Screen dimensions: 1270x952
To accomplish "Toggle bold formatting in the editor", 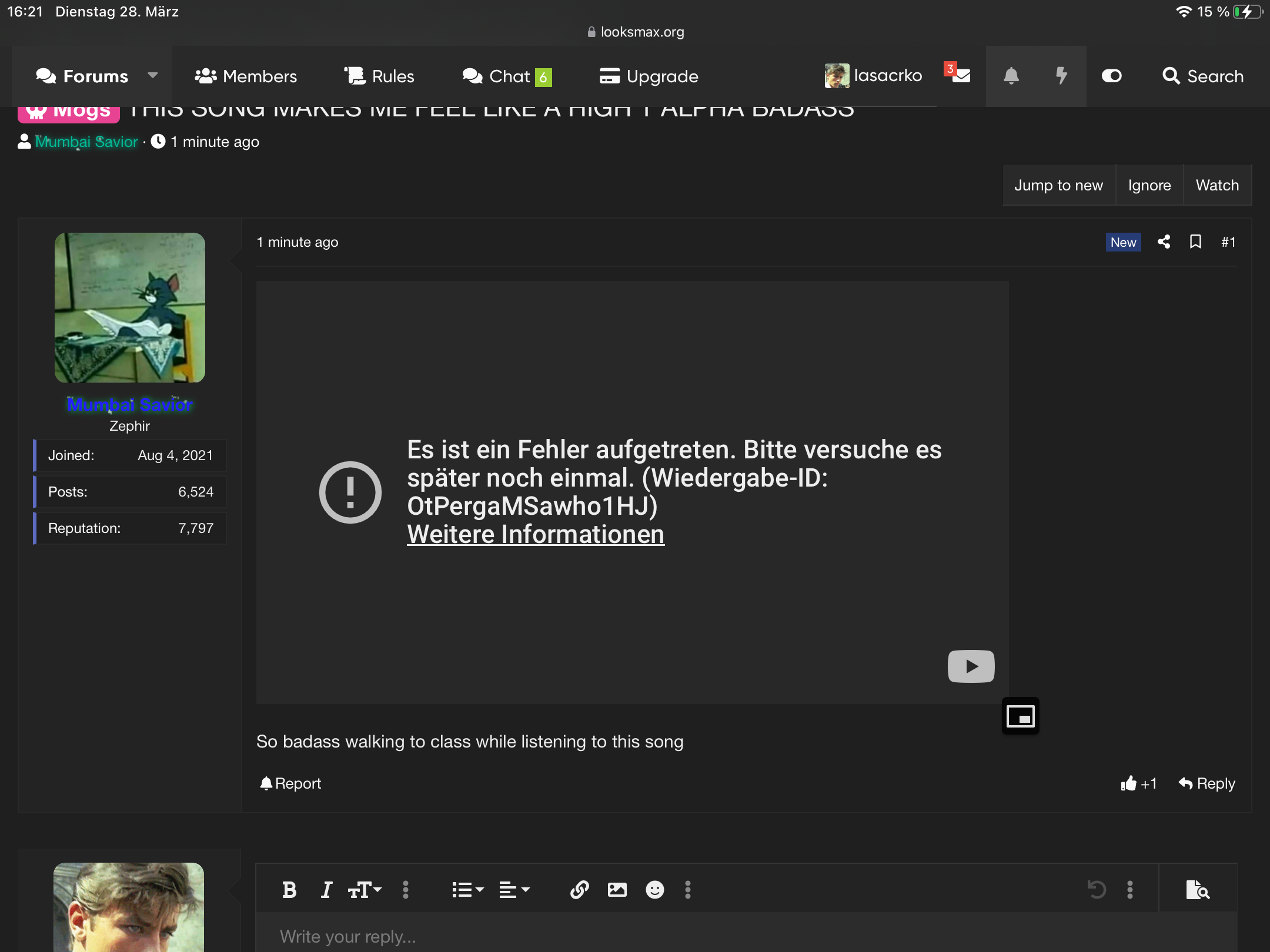I will click(x=289, y=890).
